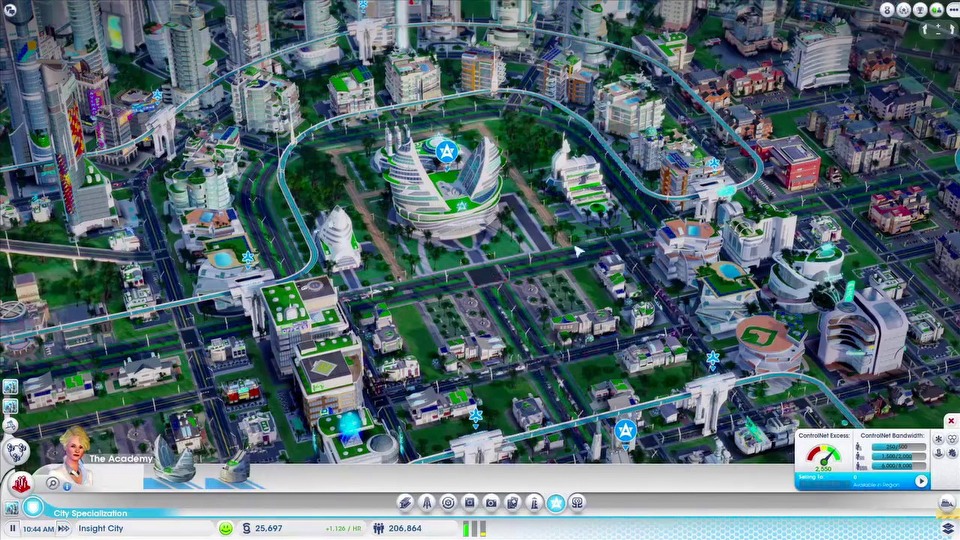Open the road tool icon on left edge
Screen dimensions: 960x540
coord(10,424)
